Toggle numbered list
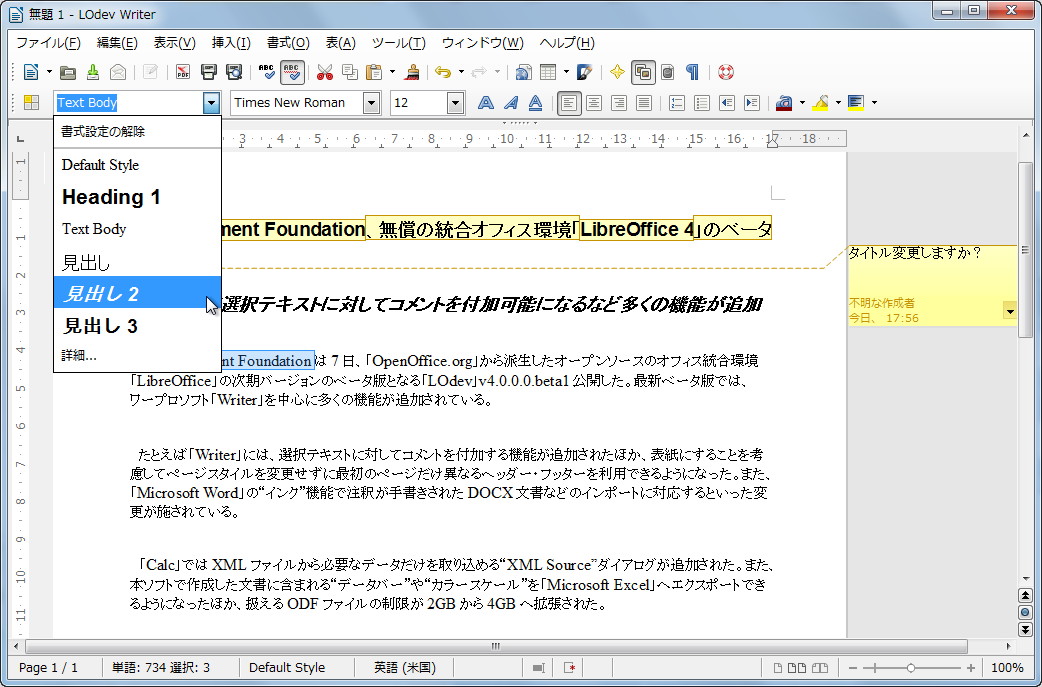Image resolution: width=1042 pixels, height=687 pixels. click(x=677, y=102)
